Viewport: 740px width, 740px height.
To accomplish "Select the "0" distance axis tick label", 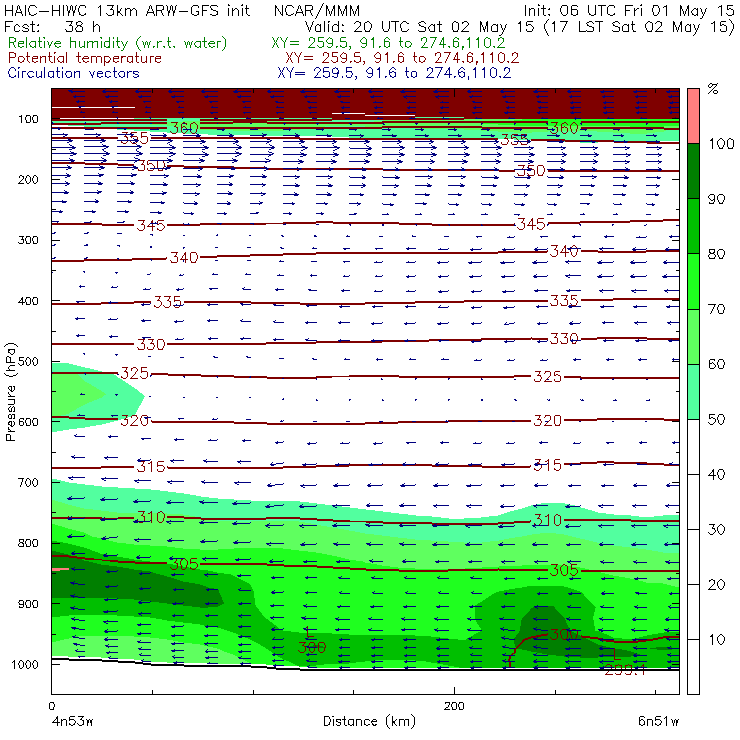I will (x=51, y=706).
